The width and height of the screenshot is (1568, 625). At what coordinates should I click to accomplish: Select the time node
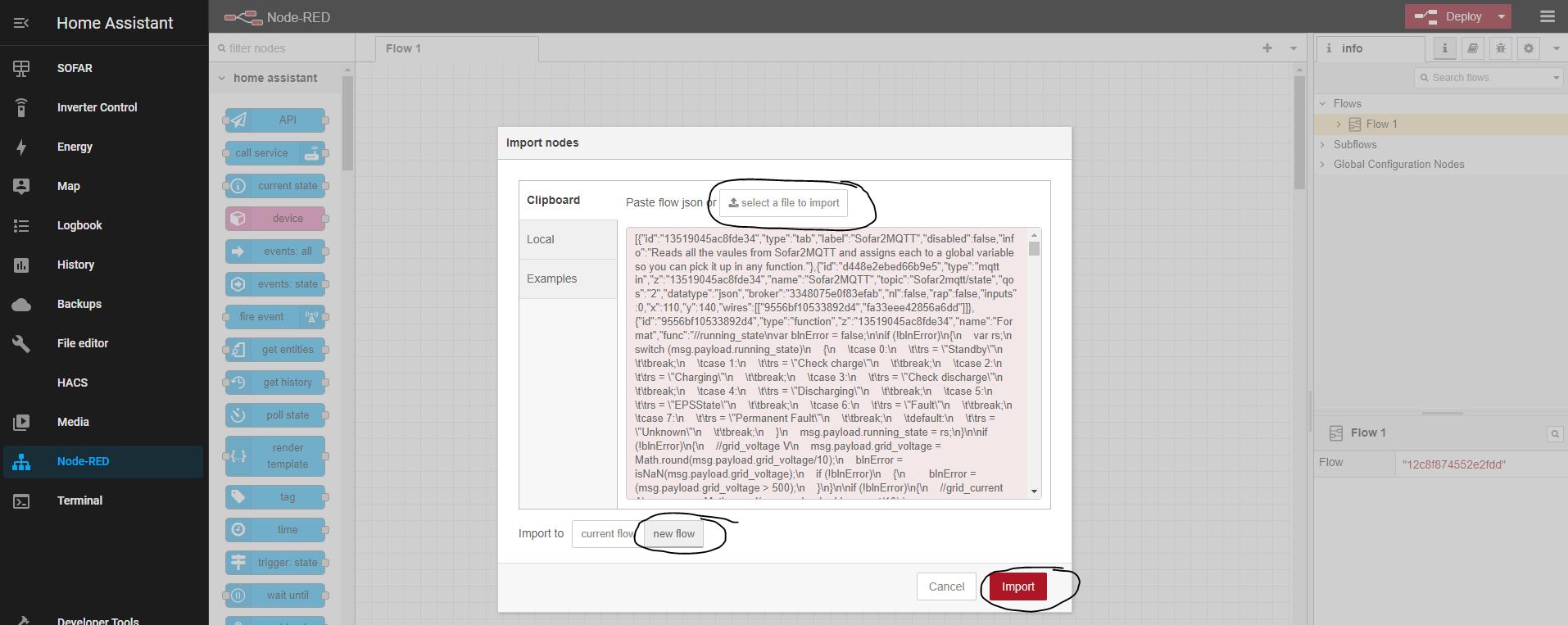point(275,530)
